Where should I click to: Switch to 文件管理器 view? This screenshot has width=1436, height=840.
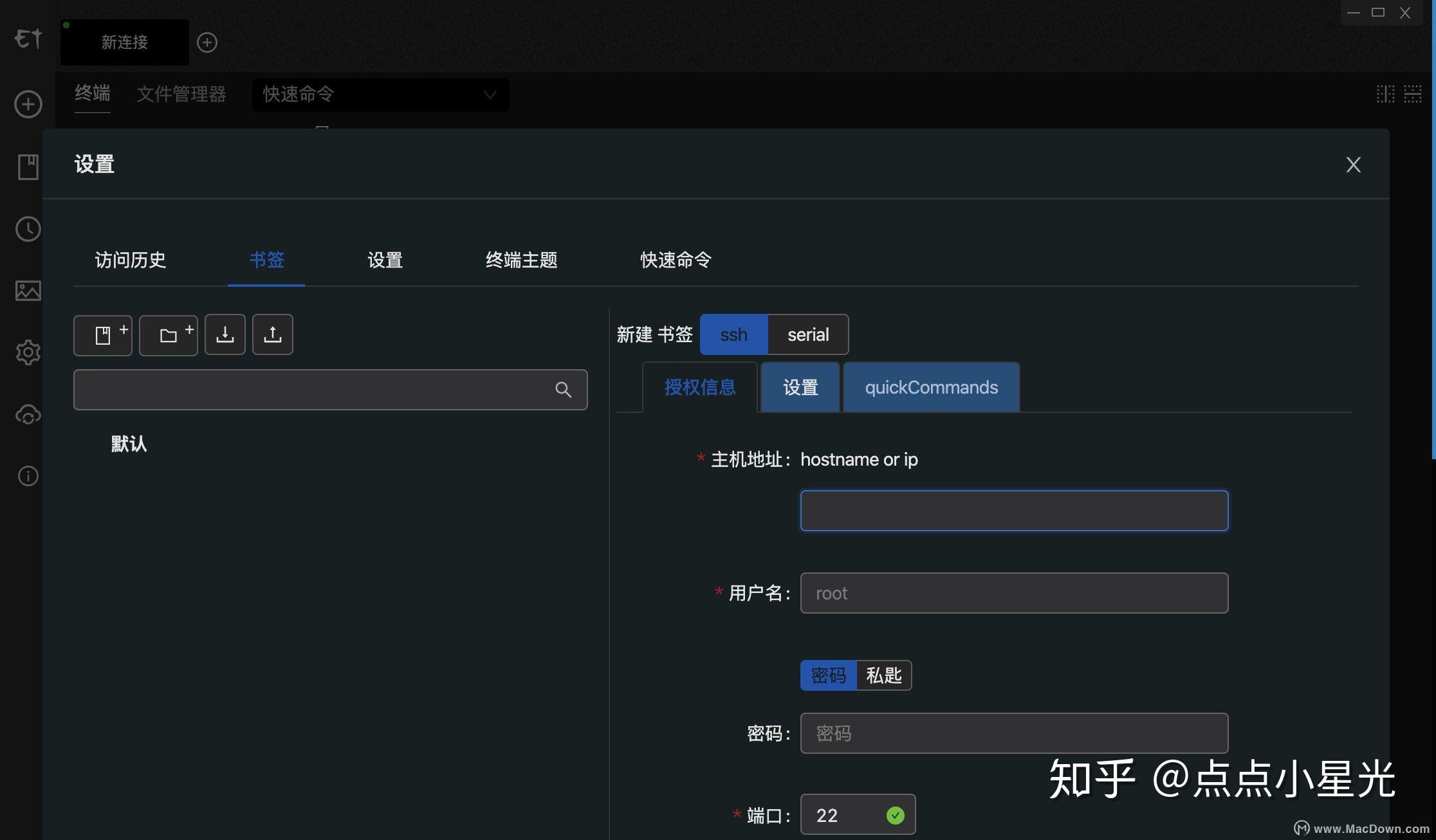(181, 94)
